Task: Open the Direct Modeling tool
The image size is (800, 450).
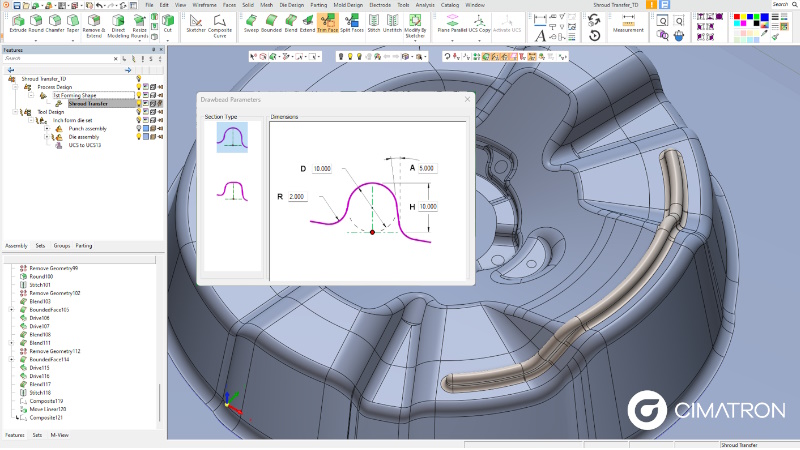Action: (118, 26)
